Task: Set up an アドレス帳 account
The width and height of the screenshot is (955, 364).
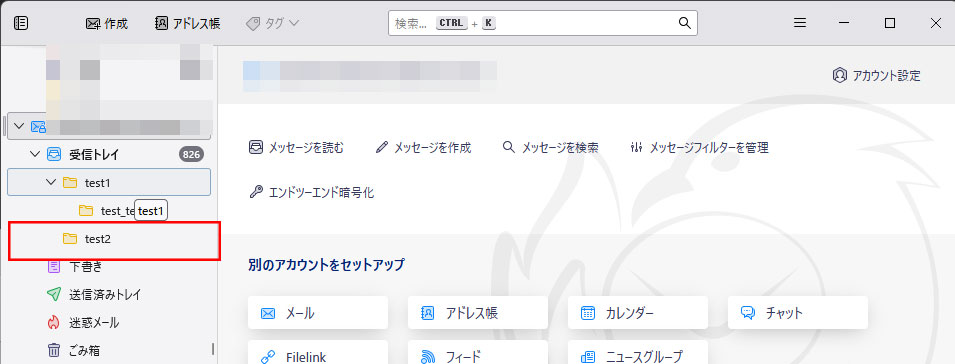Action: tap(478, 313)
